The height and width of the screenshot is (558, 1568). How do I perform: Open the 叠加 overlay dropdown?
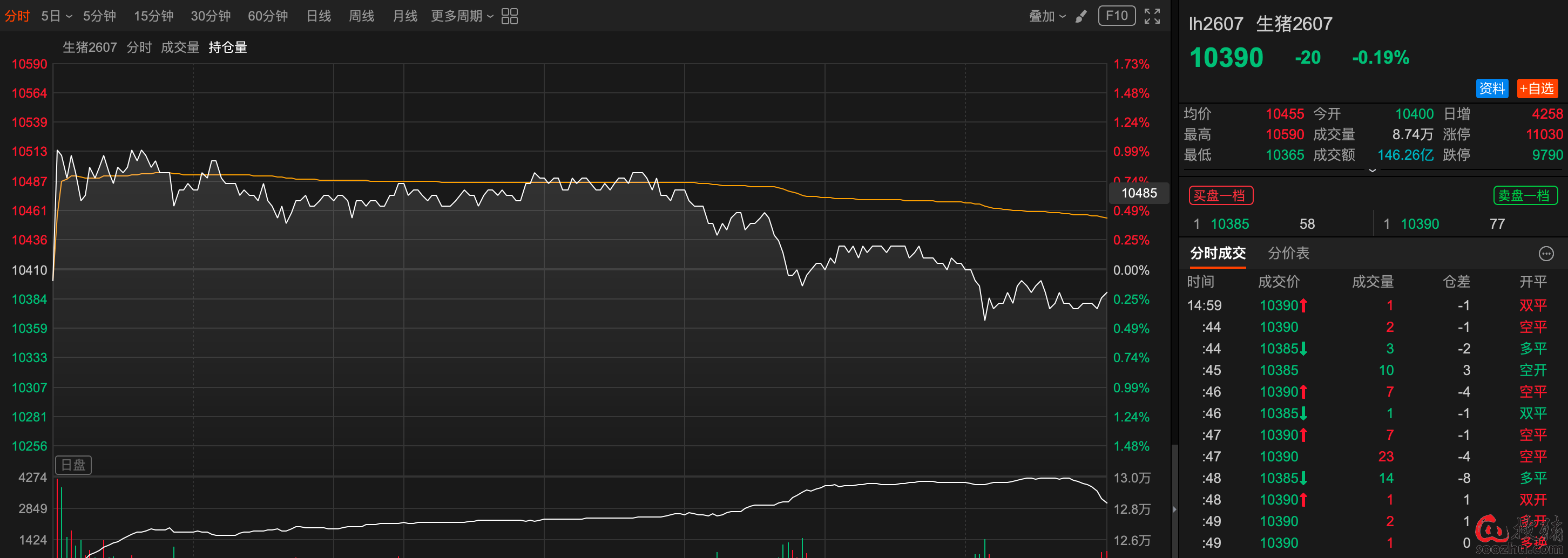1046,16
